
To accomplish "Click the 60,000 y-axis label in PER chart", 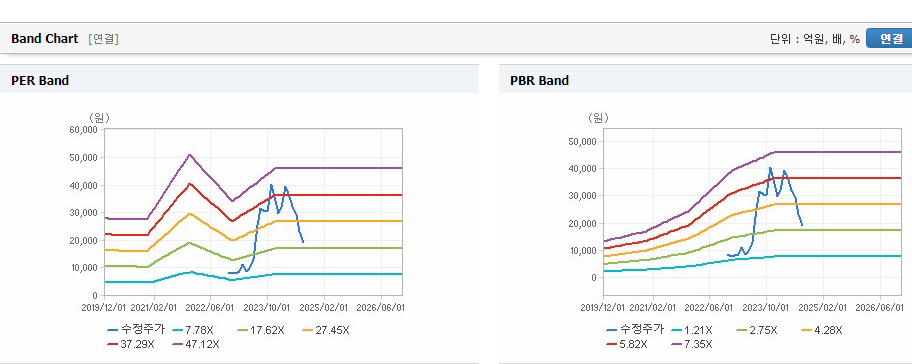I will (x=84, y=130).
